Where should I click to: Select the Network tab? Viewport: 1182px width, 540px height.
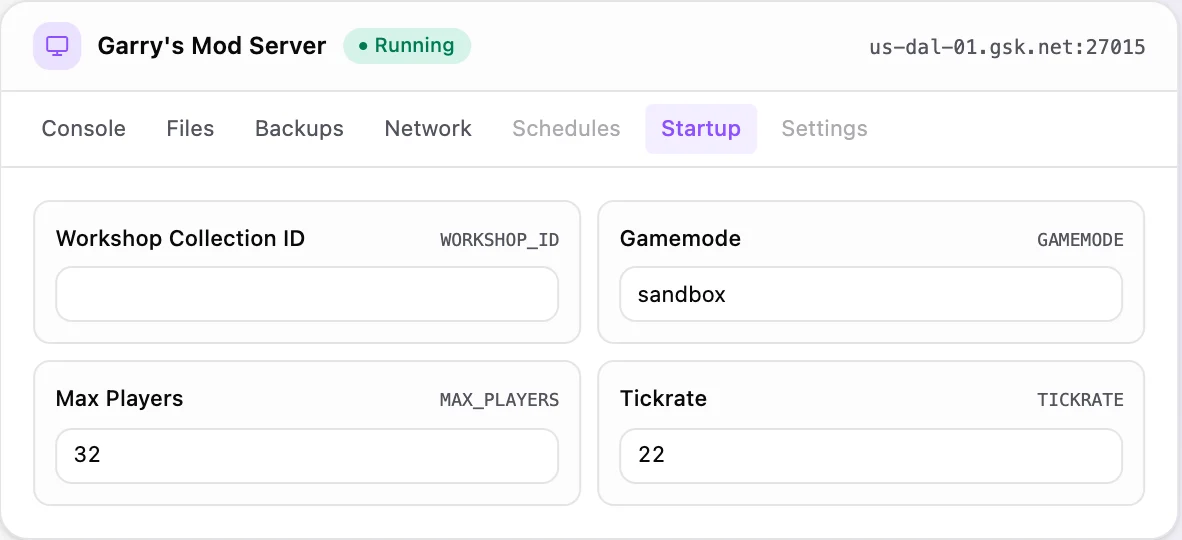[x=428, y=128]
